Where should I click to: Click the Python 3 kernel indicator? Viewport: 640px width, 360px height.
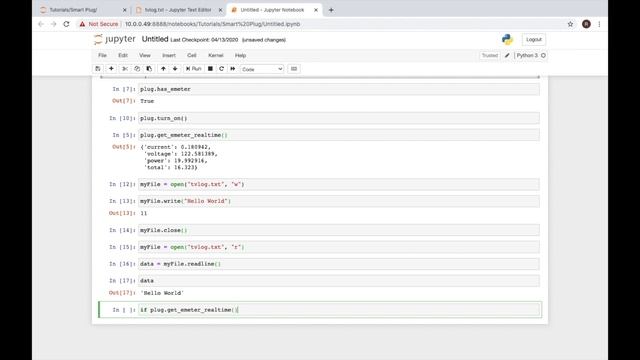[x=531, y=56]
